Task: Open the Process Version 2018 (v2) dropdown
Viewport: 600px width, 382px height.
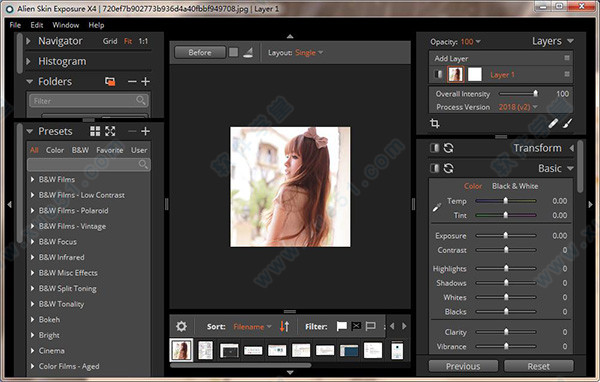Action: [x=518, y=107]
